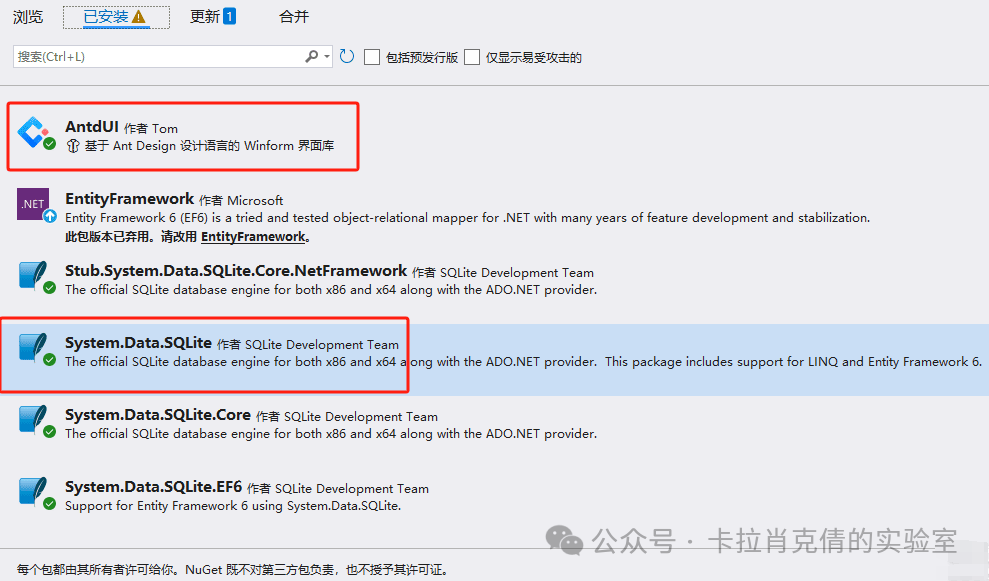Image resolution: width=989 pixels, height=581 pixels.
Task: Click the update count badge next to 更新
Action: point(229,16)
